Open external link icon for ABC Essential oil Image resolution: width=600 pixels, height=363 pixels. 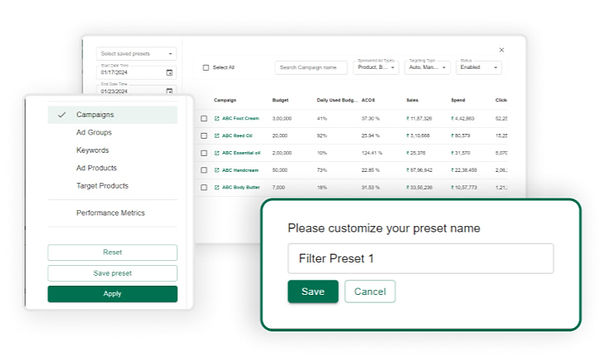click(x=217, y=153)
